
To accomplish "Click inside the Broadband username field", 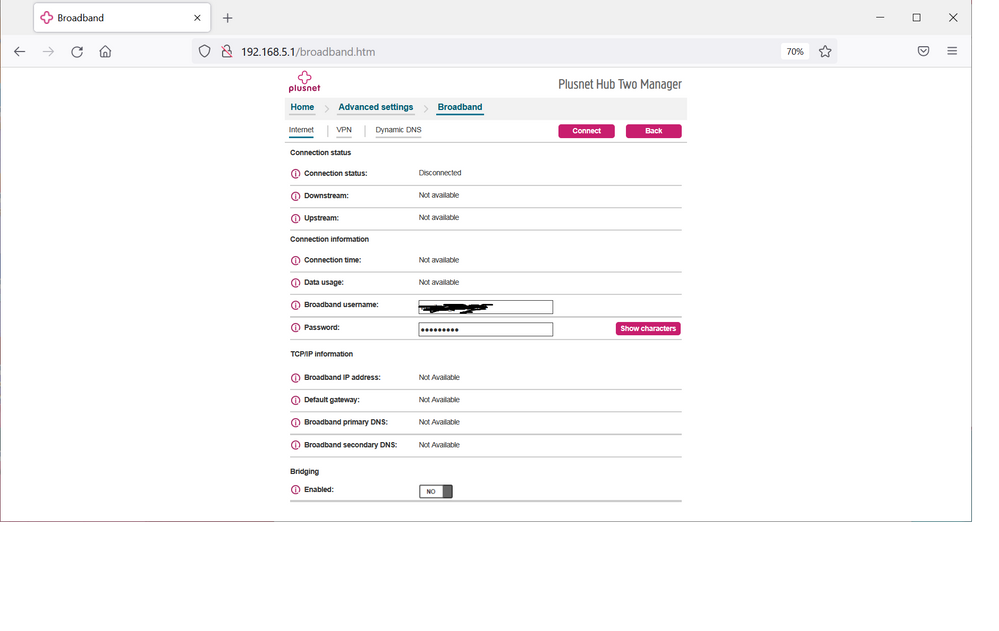I will point(485,306).
